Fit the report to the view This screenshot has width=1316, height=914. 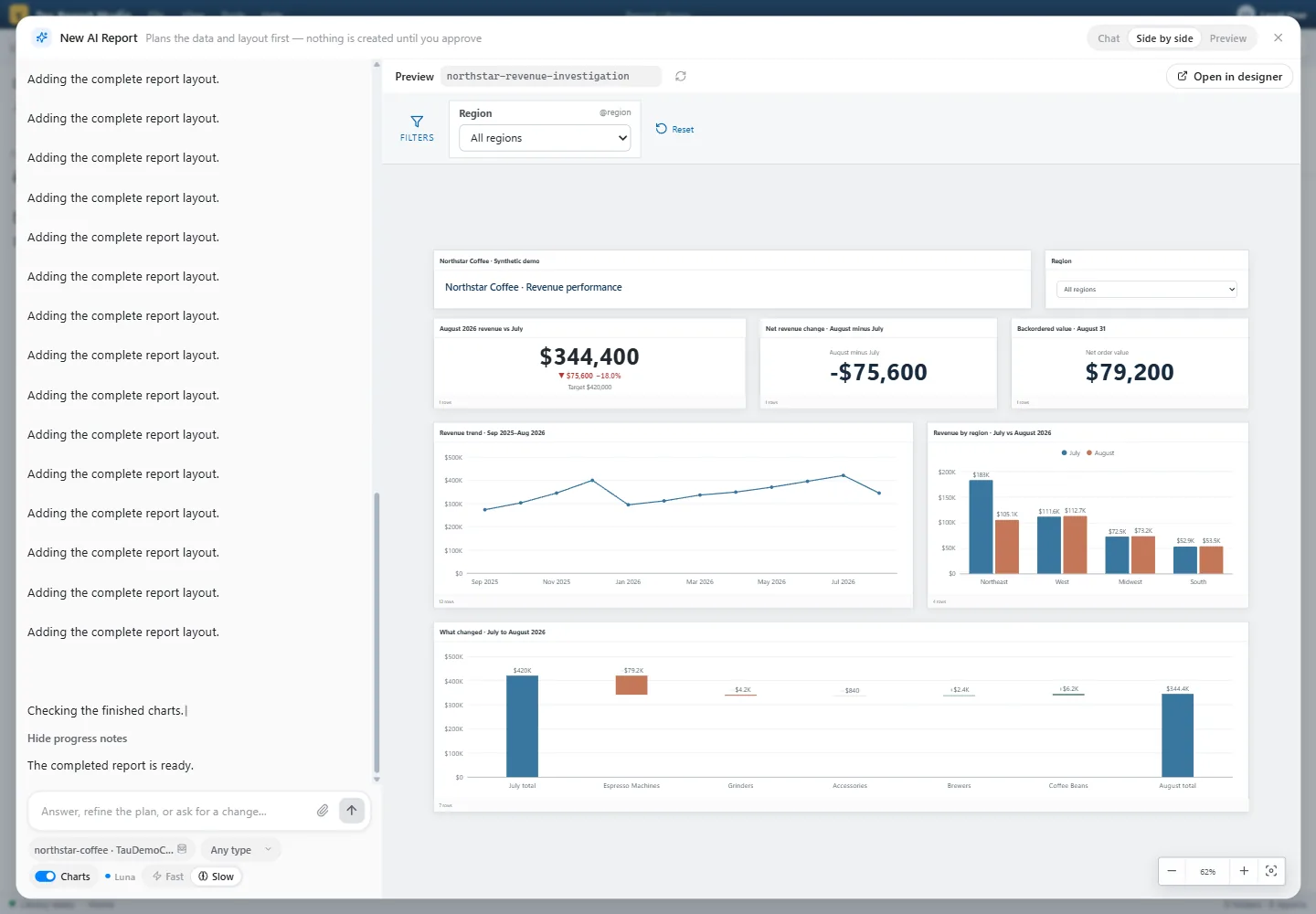coord(1271,871)
